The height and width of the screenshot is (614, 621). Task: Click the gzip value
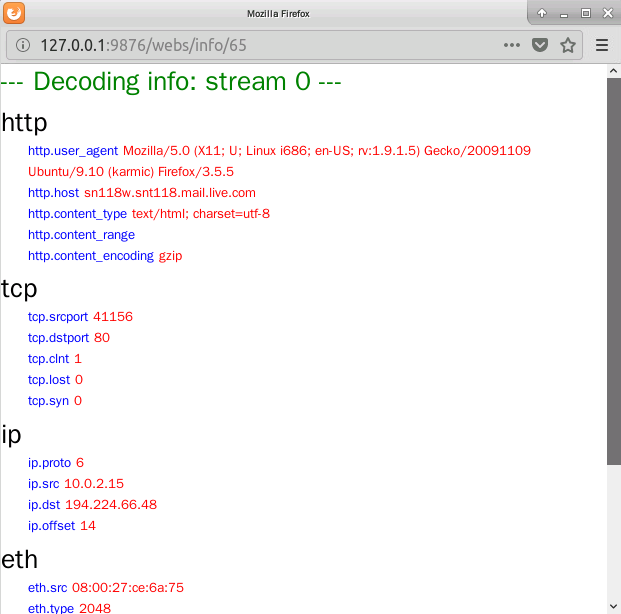170,256
